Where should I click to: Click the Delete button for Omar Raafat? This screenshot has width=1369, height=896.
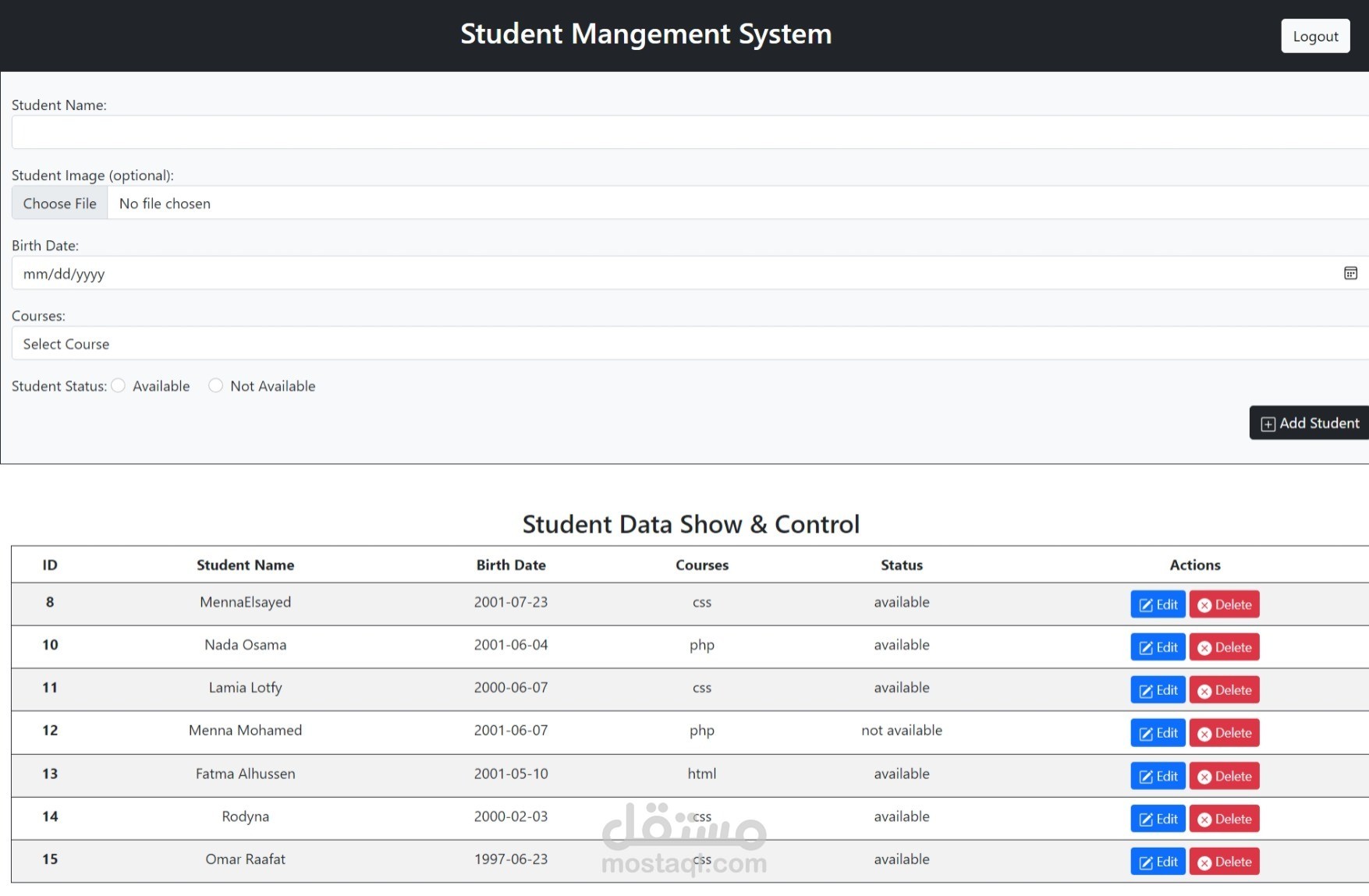click(1224, 862)
